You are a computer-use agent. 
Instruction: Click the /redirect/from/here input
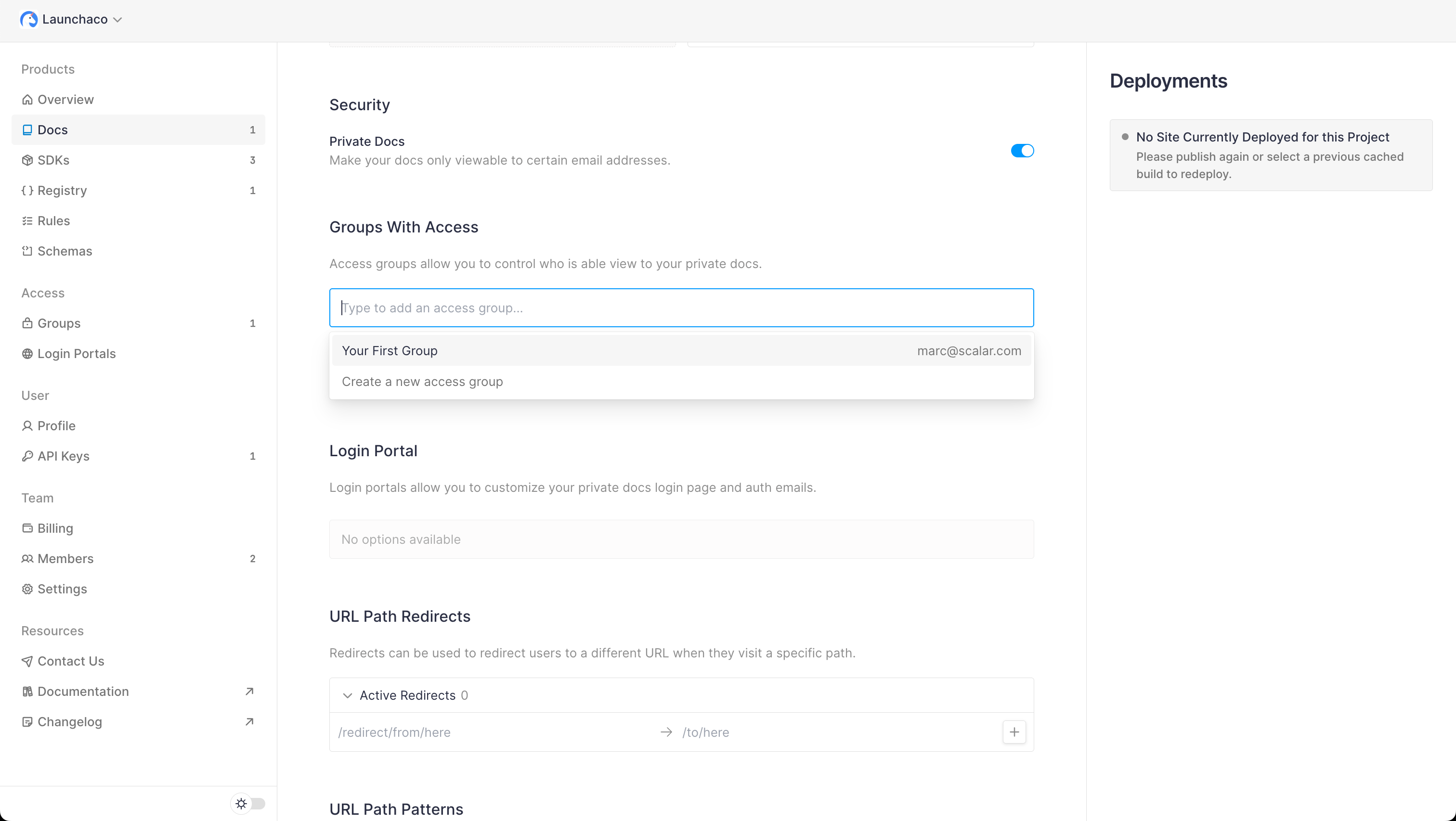click(494, 732)
